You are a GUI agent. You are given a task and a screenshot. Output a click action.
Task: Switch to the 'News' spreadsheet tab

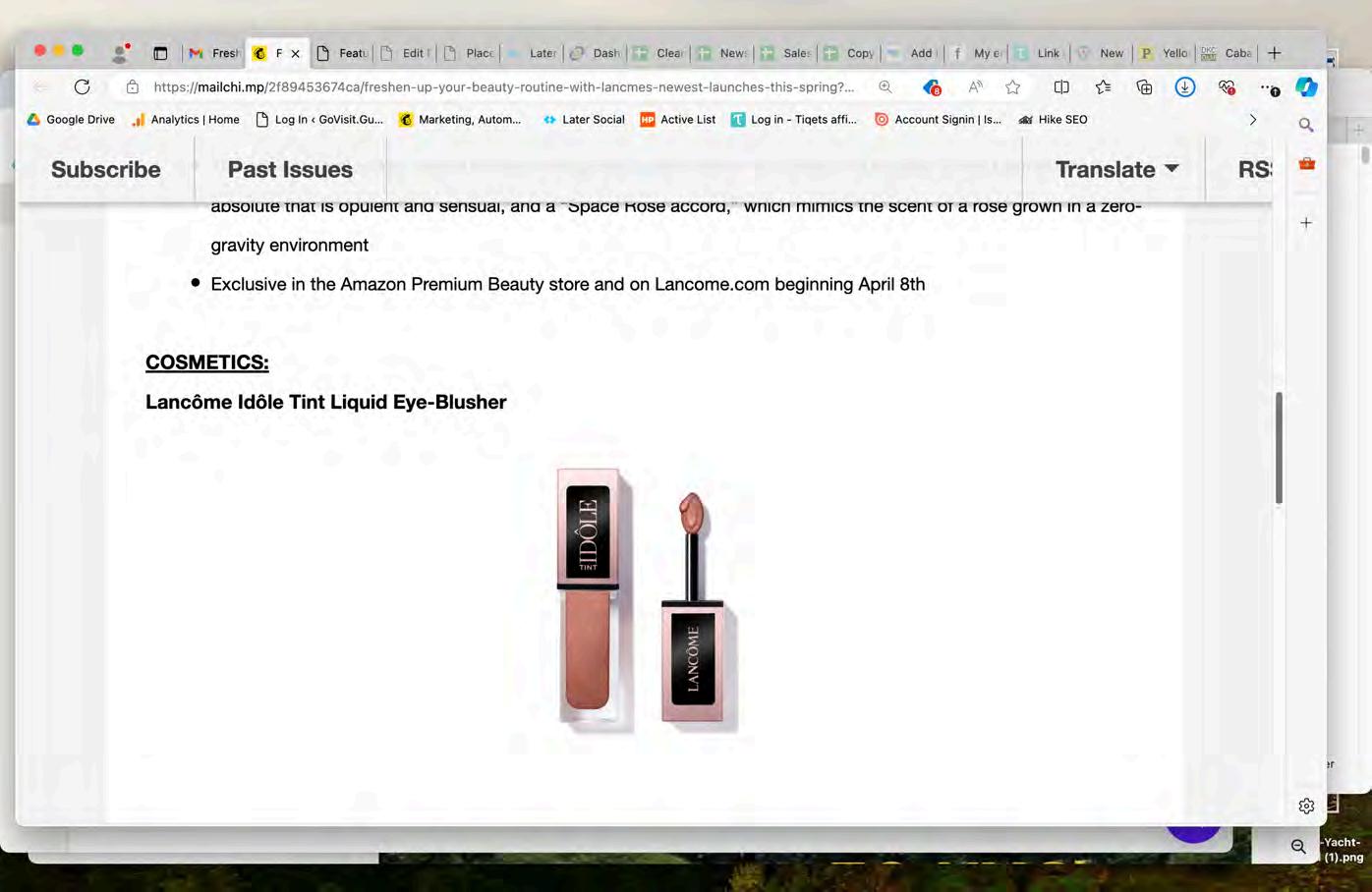[x=722, y=53]
